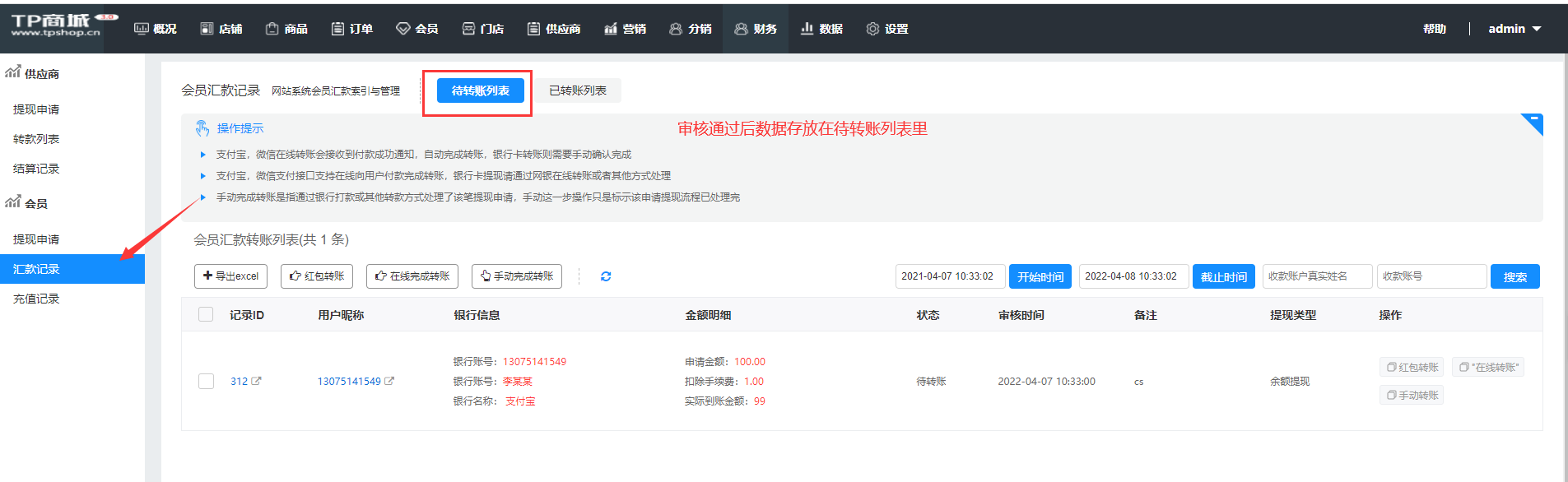The width and height of the screenshot is (1568, 482).
Task: Click the refresh icon beside toolbar buttons
Action: point(606,276)
